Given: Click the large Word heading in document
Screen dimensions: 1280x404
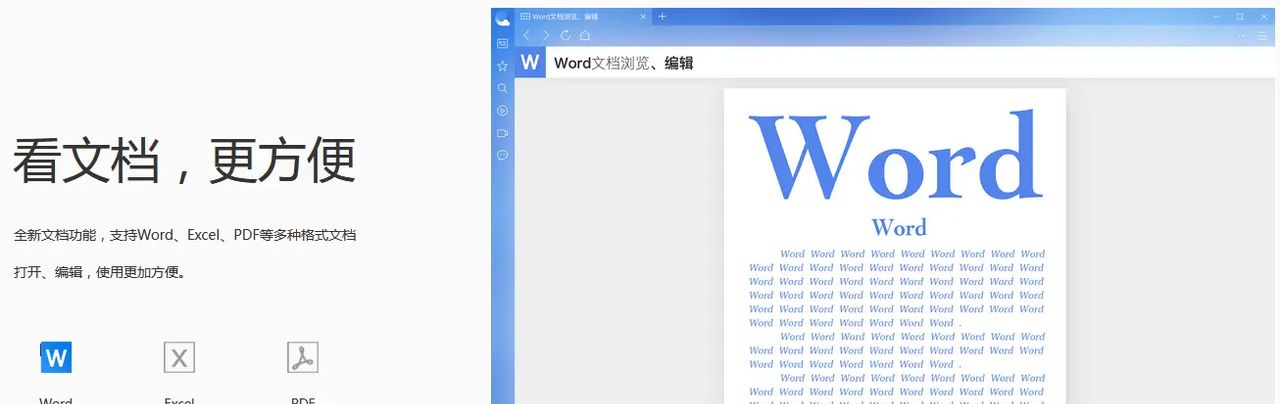Looking at the screenshot, I should pyautogui.click(x=895, y=157).
